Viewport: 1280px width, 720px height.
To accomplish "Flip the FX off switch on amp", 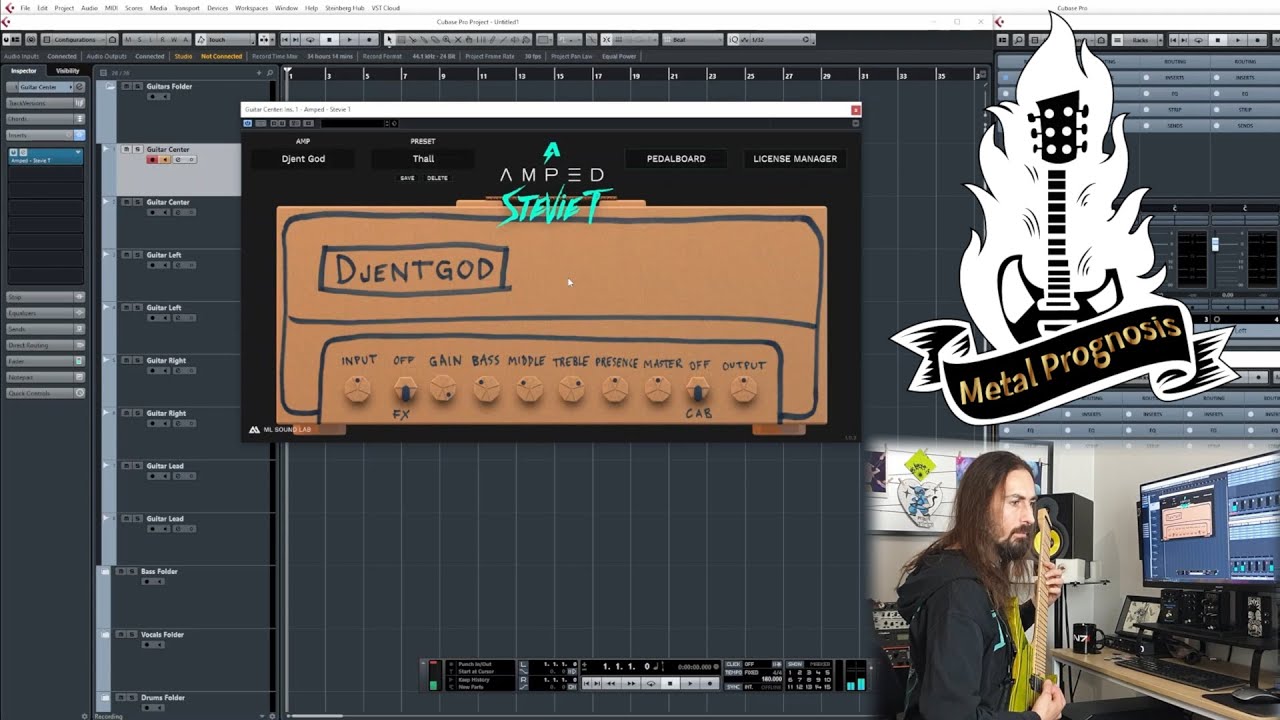I will pos(403,389).
